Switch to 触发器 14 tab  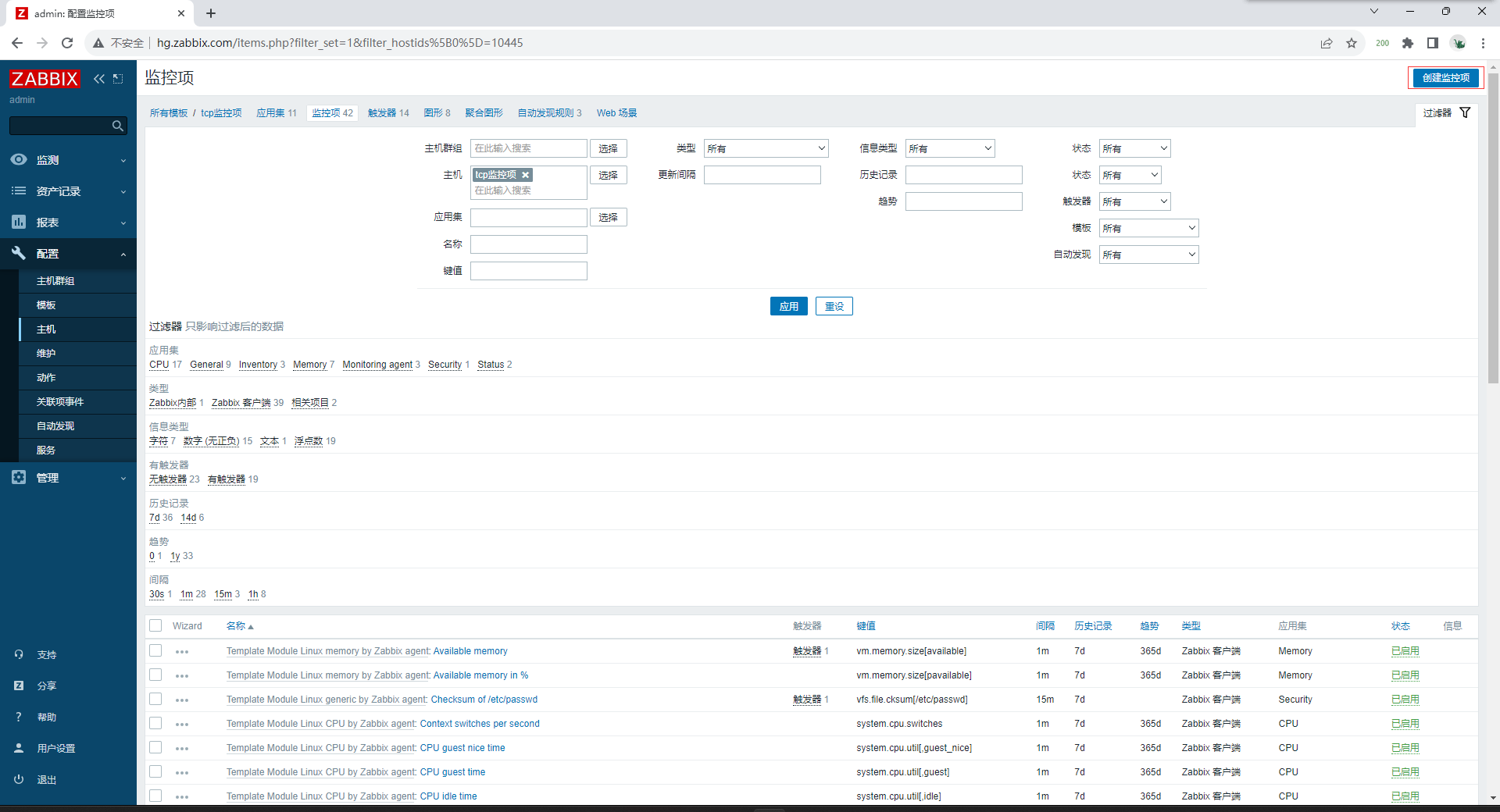[388, 113]
